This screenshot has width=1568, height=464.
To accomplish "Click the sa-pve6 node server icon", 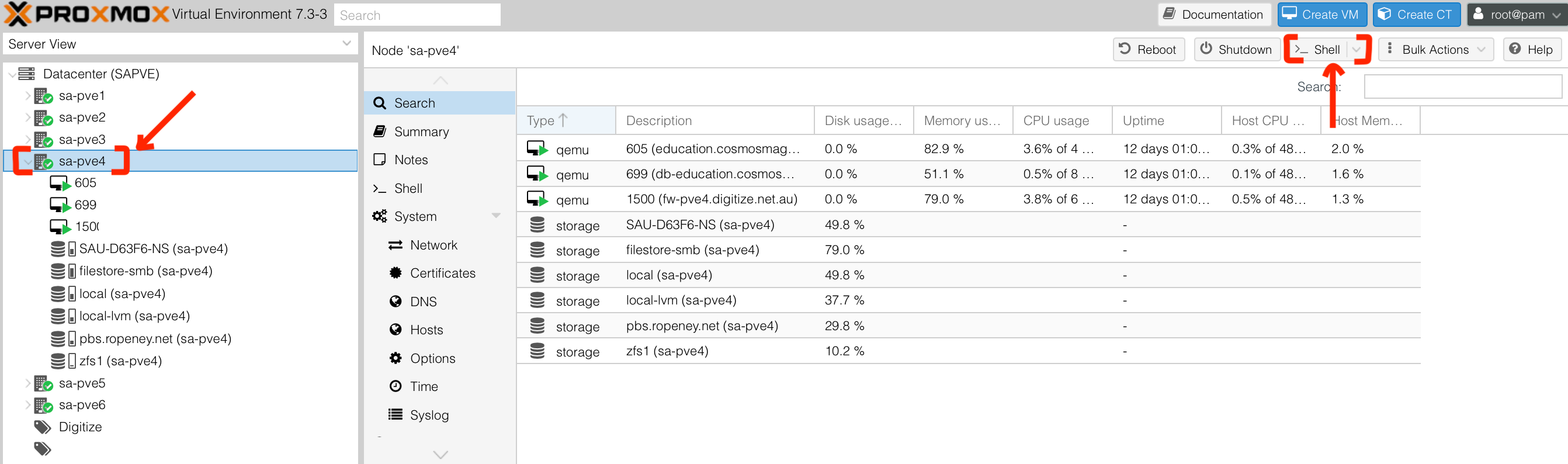I will click(x=43, y=405).
